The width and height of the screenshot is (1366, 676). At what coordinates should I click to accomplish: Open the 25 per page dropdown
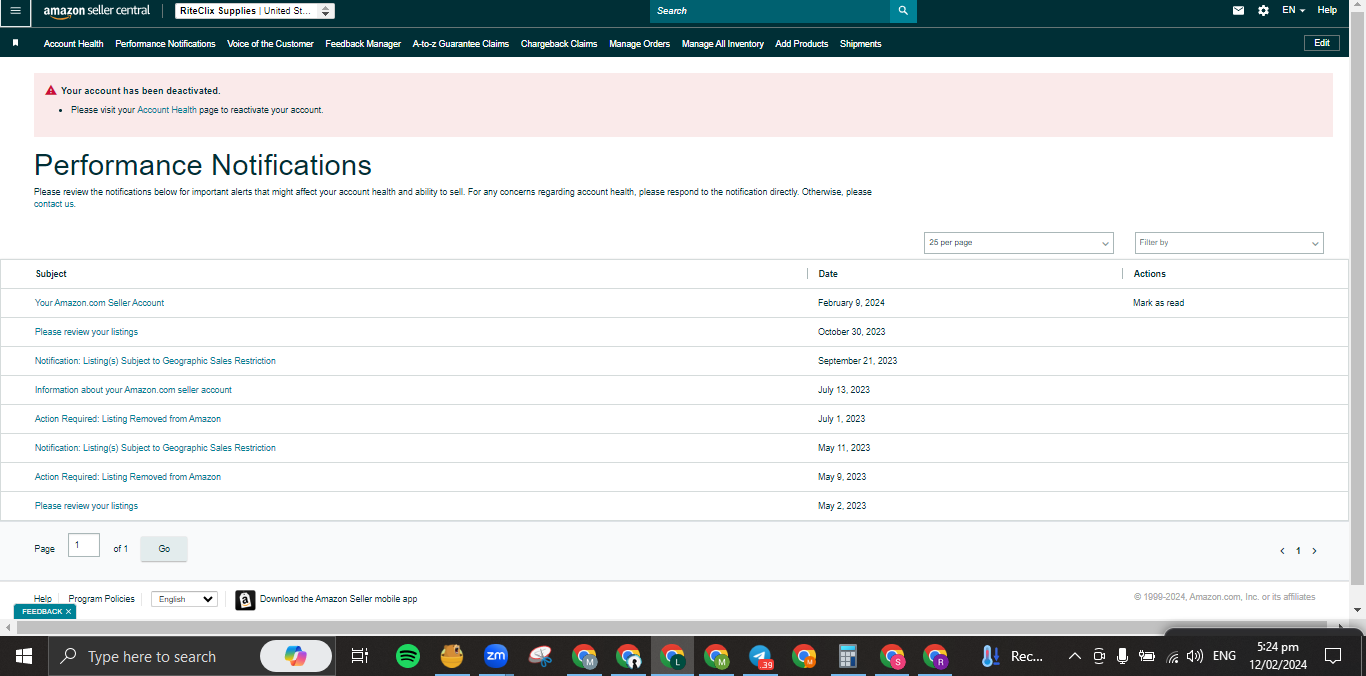[1018, 243]
